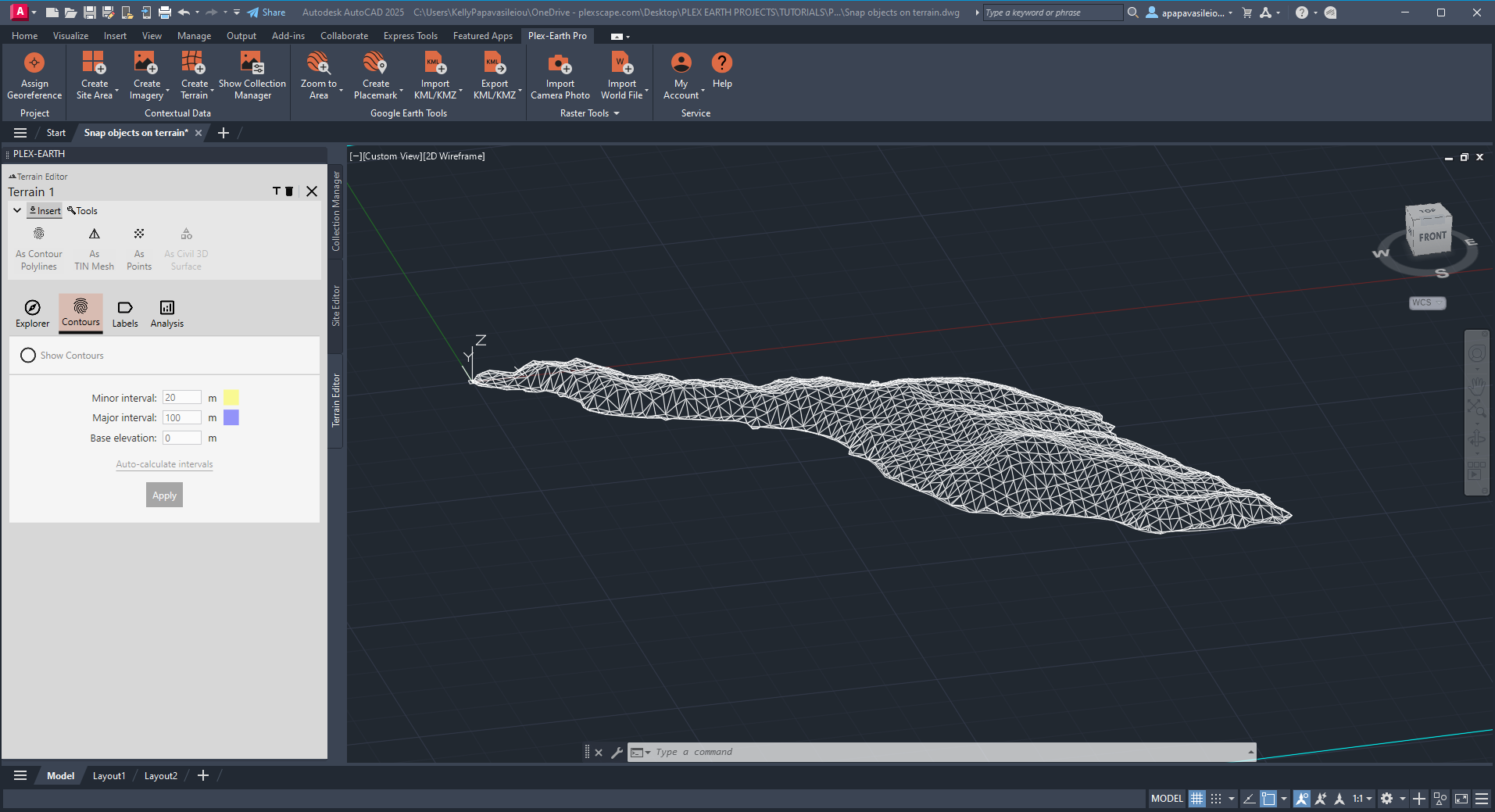The width and height of the screenshot is (1495, 812).
Task: Select the Contours section tab
Action: pos(80,313)
